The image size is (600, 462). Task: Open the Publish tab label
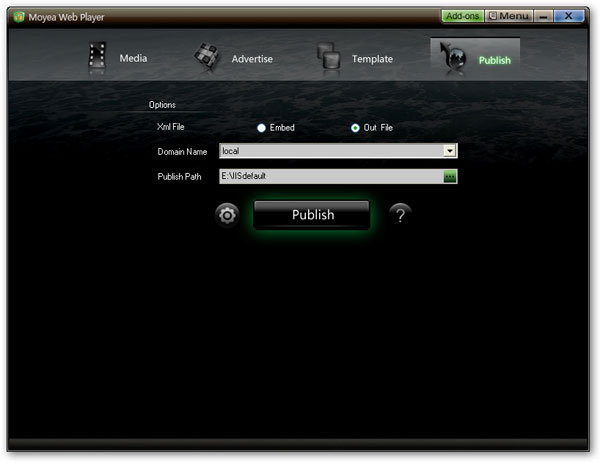coord(494,60)
